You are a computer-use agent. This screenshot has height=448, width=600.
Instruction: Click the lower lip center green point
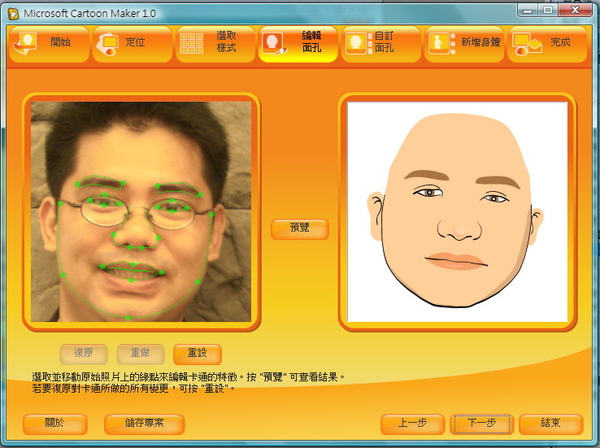click(x=131, y=280)
